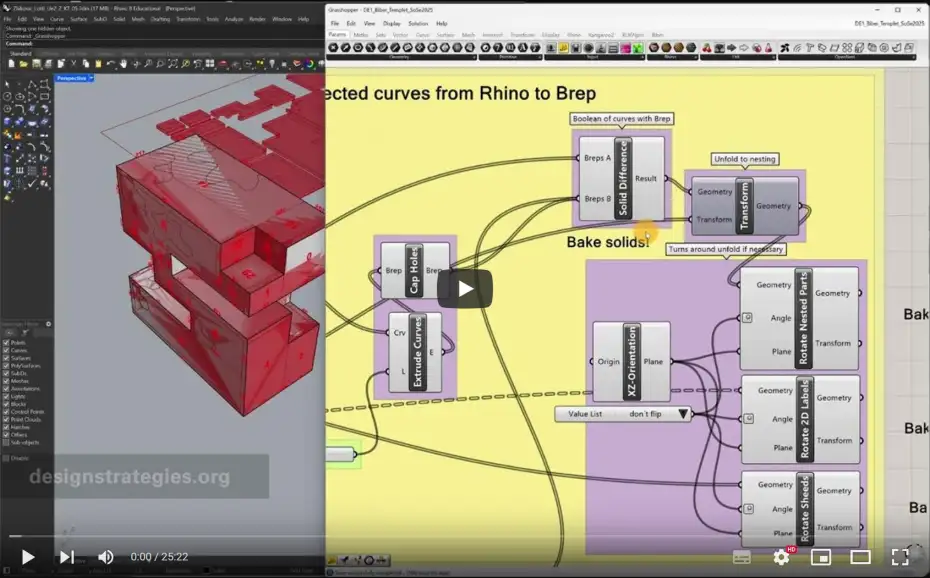Click the Solid Difference component
Screen dimensions: 930x578
click(622, 178)
